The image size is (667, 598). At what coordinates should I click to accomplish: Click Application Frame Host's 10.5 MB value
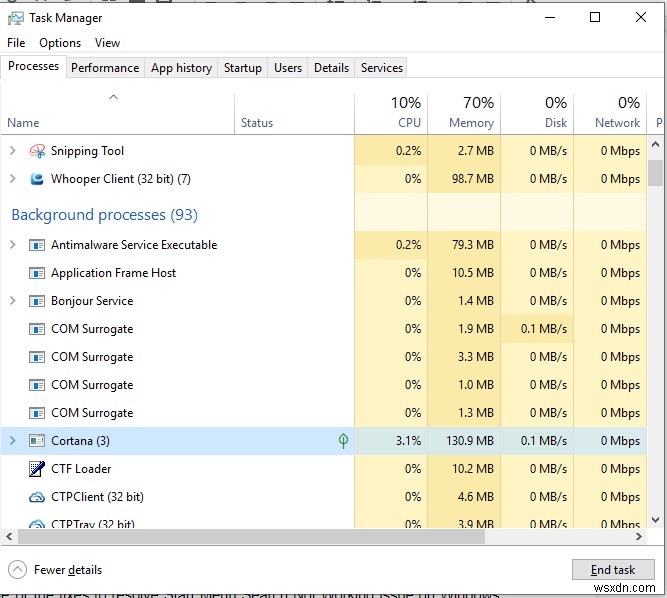pos(473,273)
